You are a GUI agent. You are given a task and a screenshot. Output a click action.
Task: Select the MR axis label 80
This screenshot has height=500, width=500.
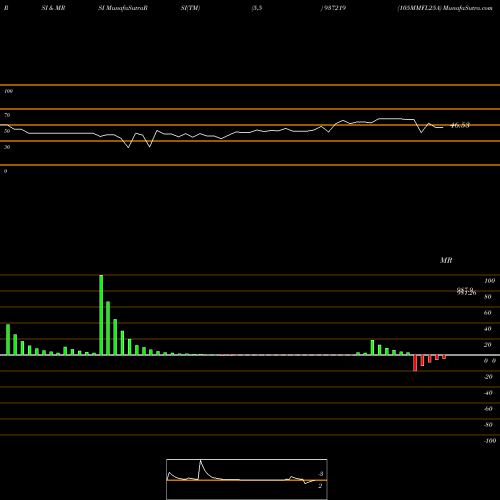click(488, 297)
